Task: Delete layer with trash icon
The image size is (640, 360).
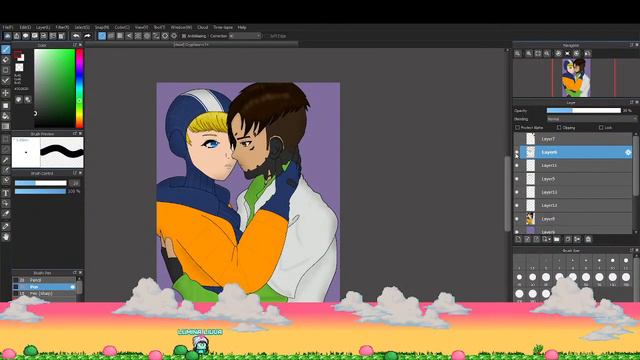Action: pos(588,239)
